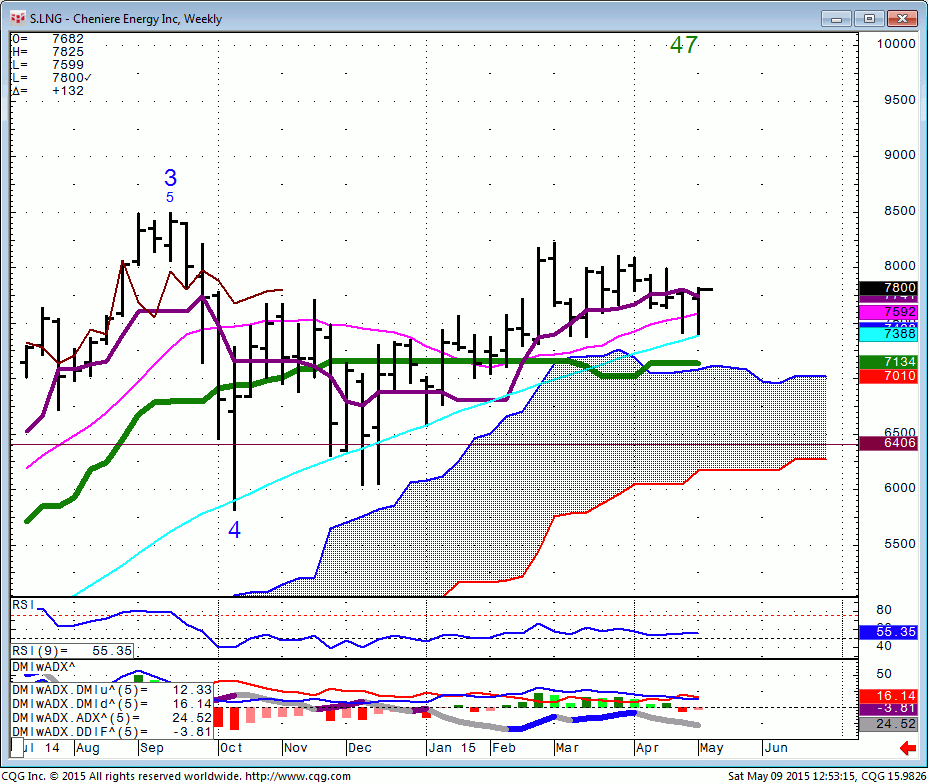
Task: Click the Aug label on time axis
Action: (88, 748)
